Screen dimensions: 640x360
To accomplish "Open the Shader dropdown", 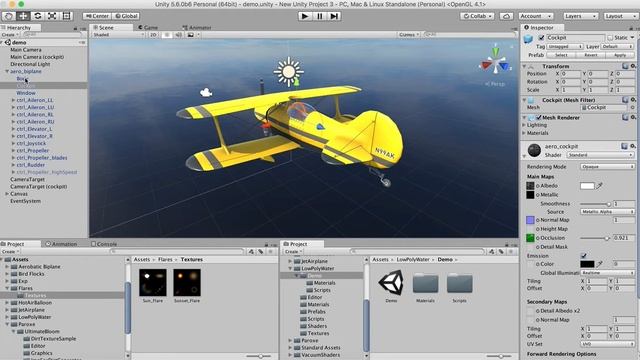I will point(600,155).
